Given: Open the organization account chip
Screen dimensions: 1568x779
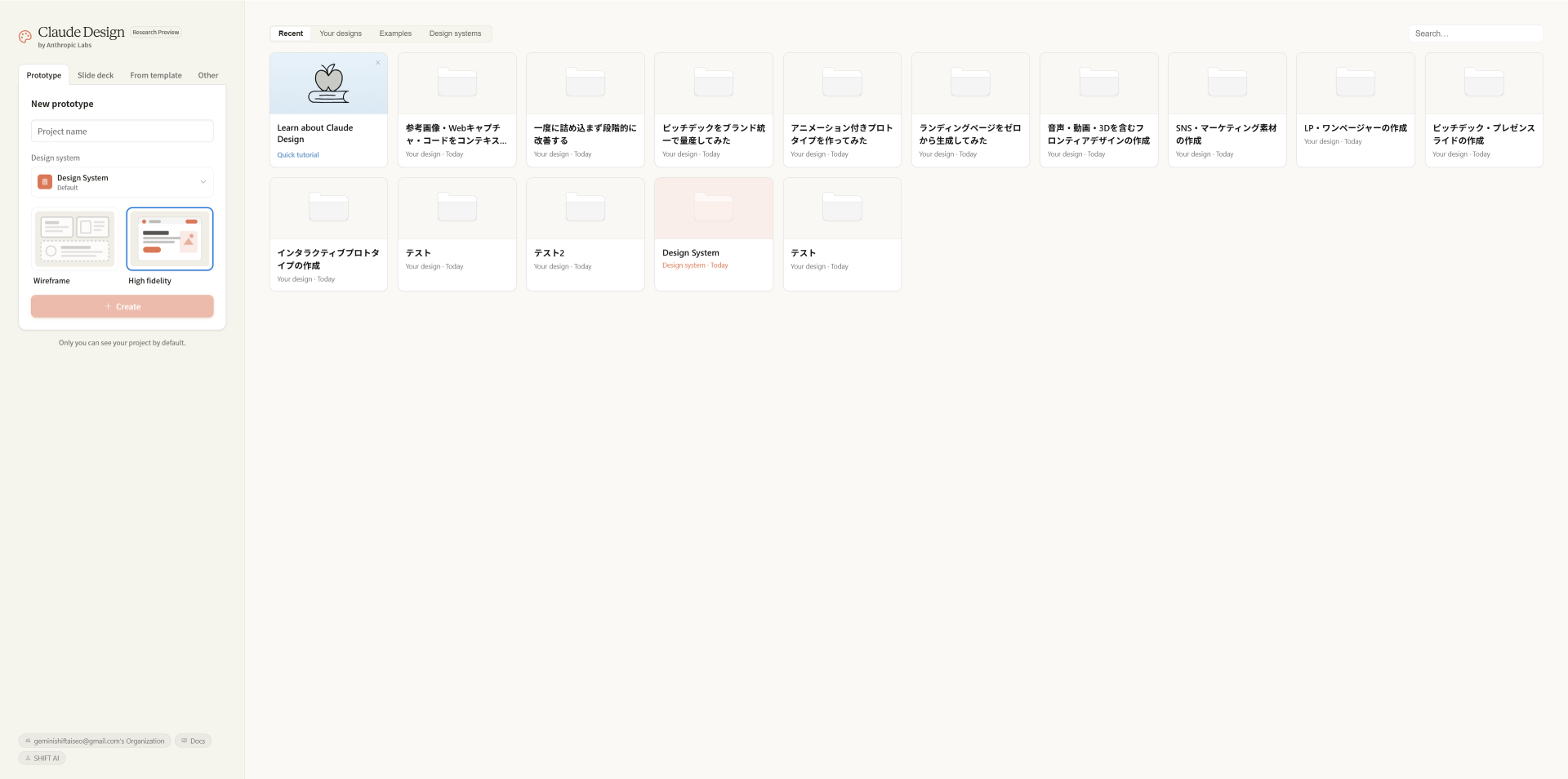Looking at the screenshot, I should click(x=95, y=741).
